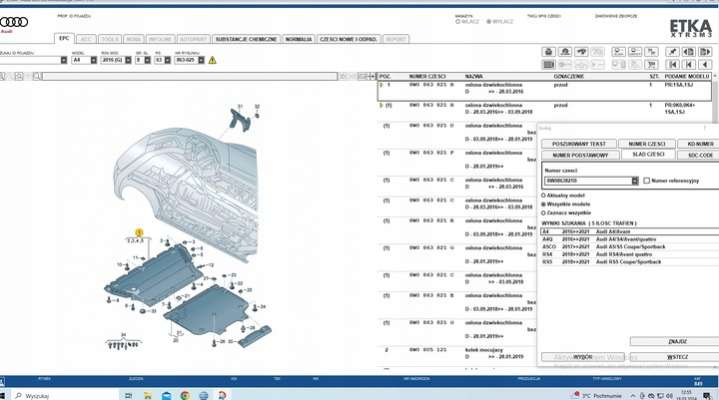Screen dimensions: 719x400
Task: Open File Explorer from the taskbar
Action: (148, 395)
